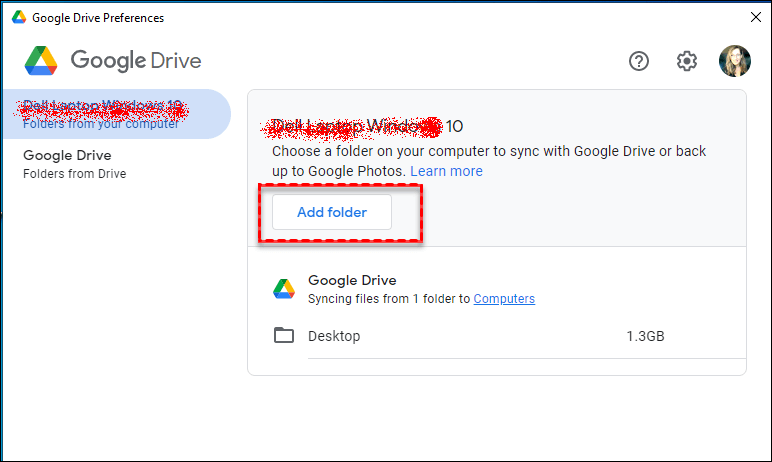Follow the Computers link
Viewport: 772px width, 462px height.
pyautogui.click(x=504, y=299)
